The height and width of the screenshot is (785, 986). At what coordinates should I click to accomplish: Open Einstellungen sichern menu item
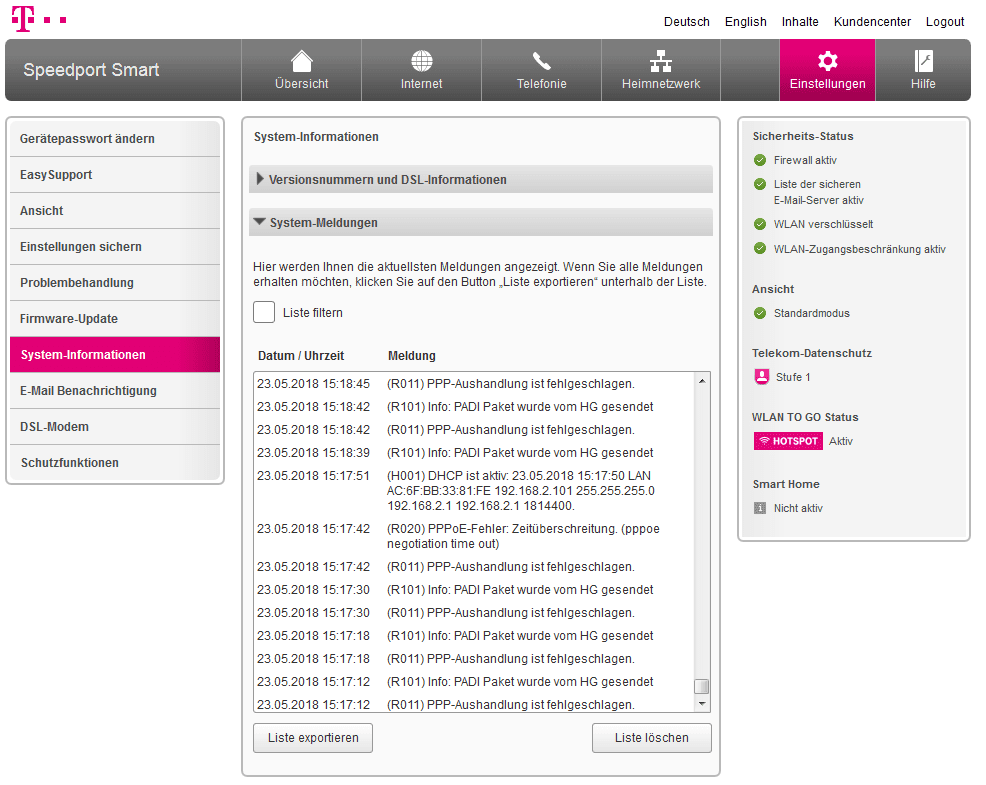[x=115, y=247]
